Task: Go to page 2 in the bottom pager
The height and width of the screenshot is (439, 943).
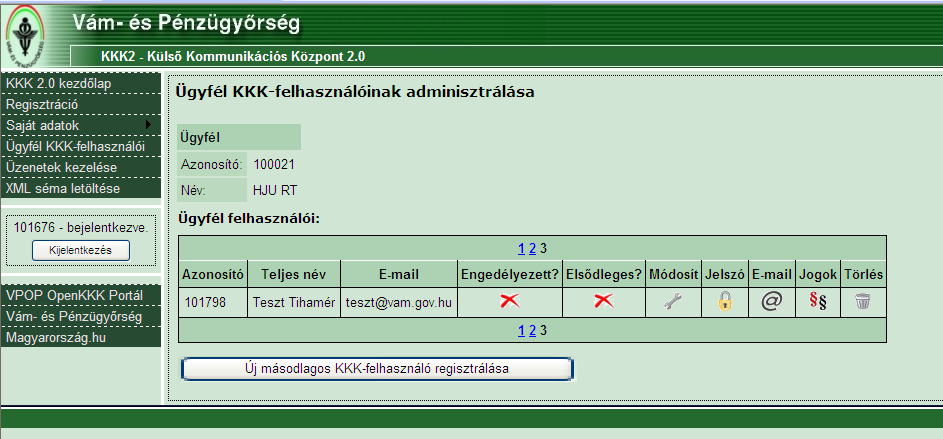Action: pos(532,330)
